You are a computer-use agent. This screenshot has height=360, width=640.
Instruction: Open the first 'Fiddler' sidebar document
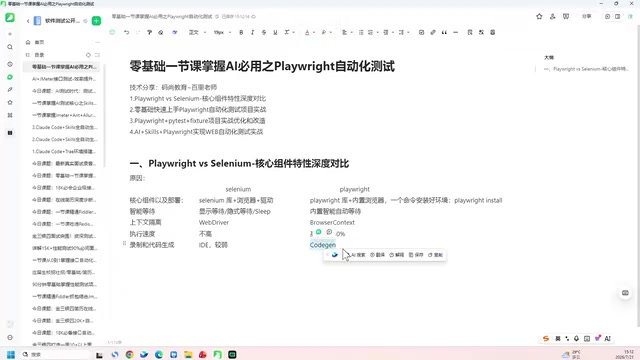[x=64, y=212]
